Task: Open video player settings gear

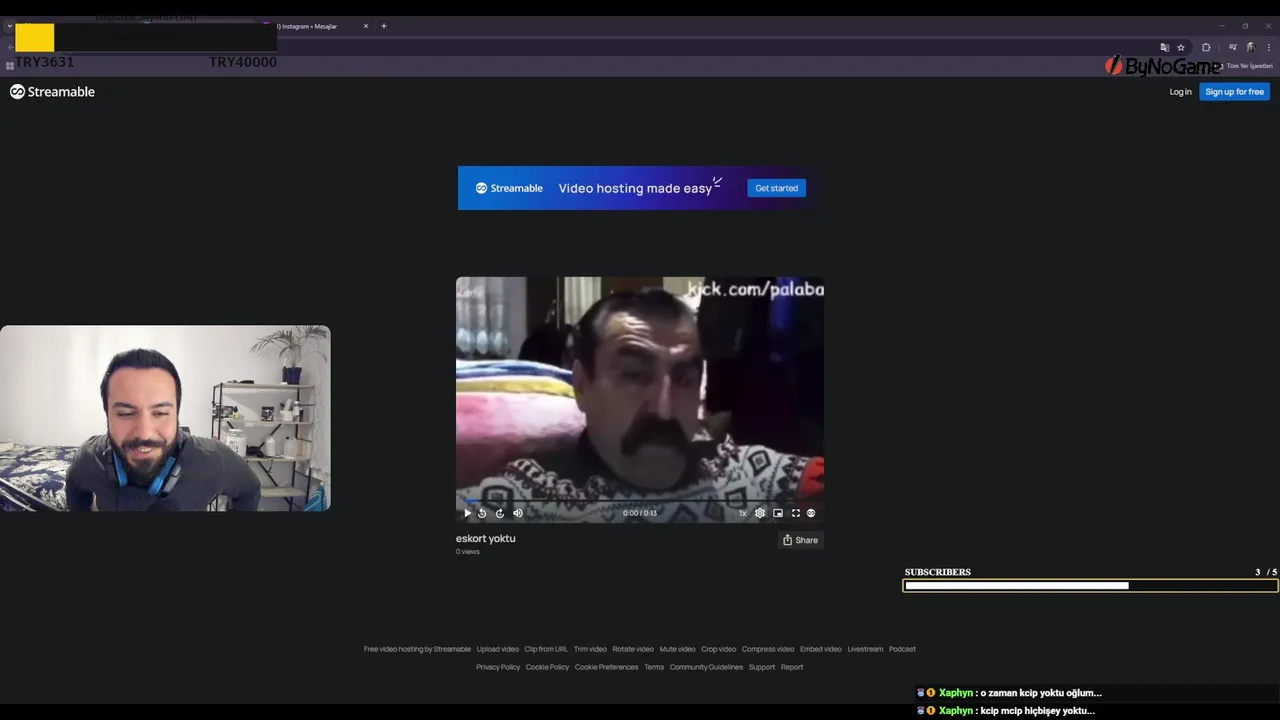Action: (760, 513)
